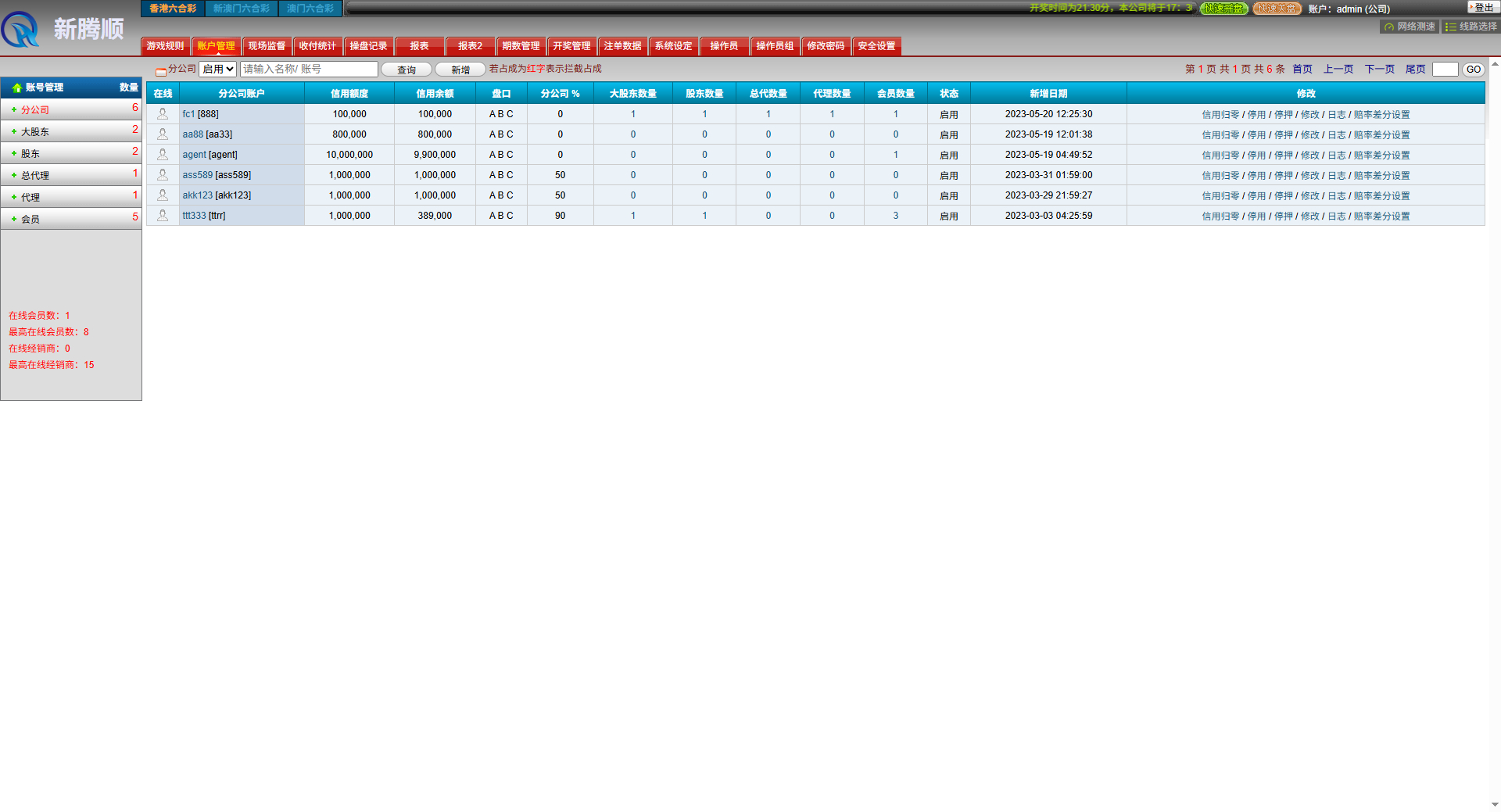Switch to the 新澳门六合彩 tab
Screen dimensions: 1501x812
point(241,9)
